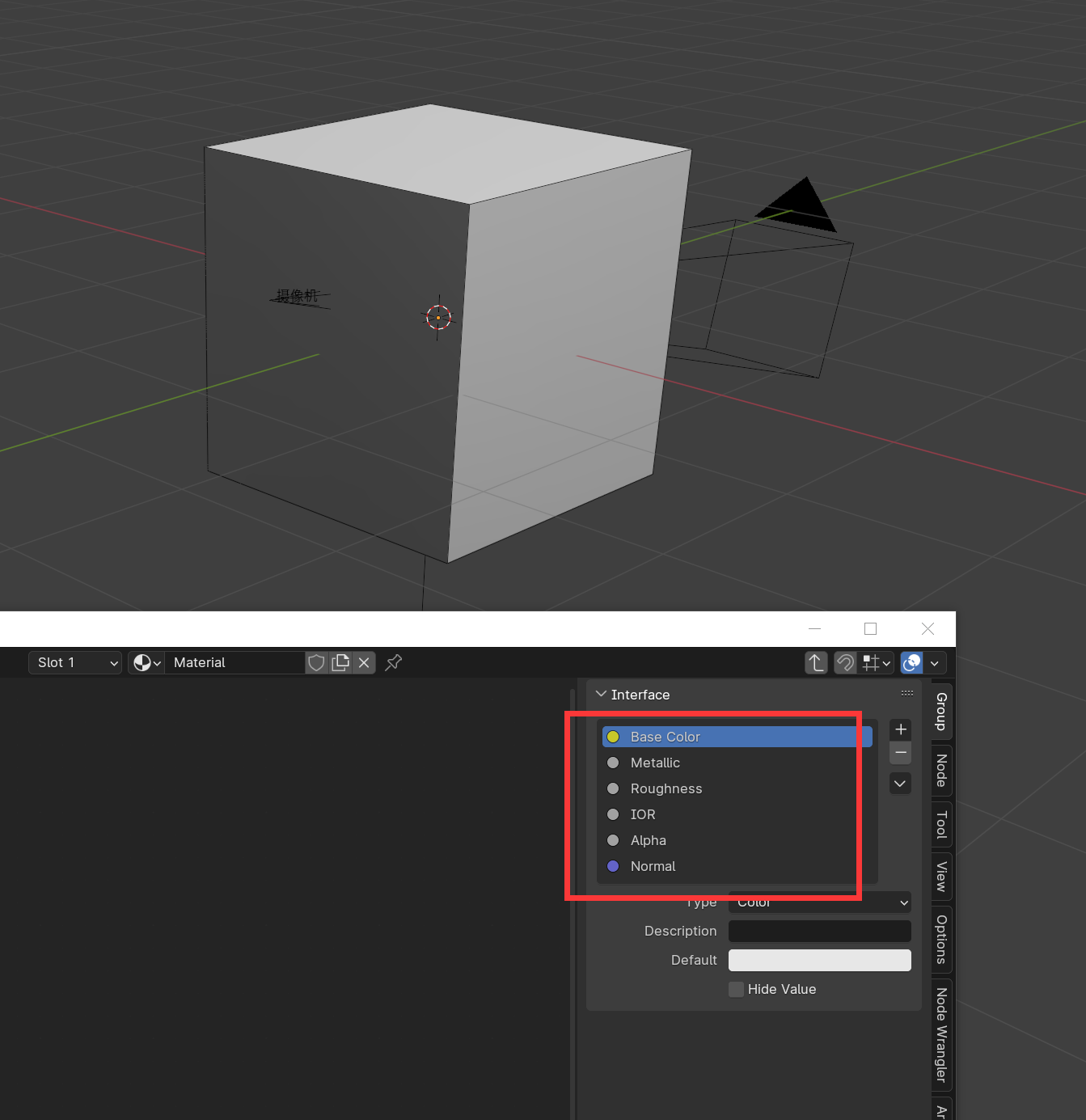1086x1120 pixels.
Task: Toggle the node editor overlays icon
Action: tap(912, 663)
